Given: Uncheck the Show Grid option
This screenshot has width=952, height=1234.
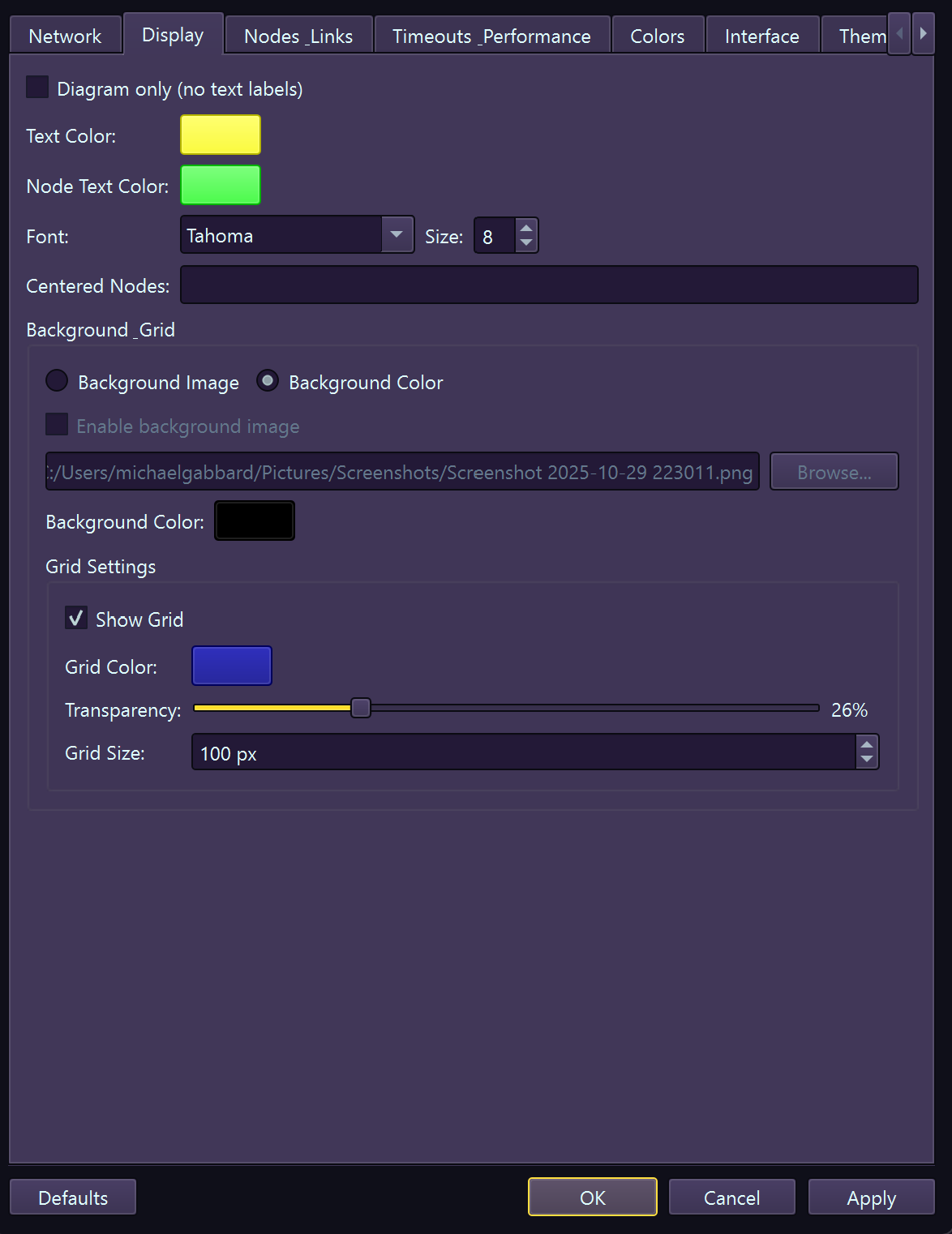Looking at the screenshot, I should (76, 618).
